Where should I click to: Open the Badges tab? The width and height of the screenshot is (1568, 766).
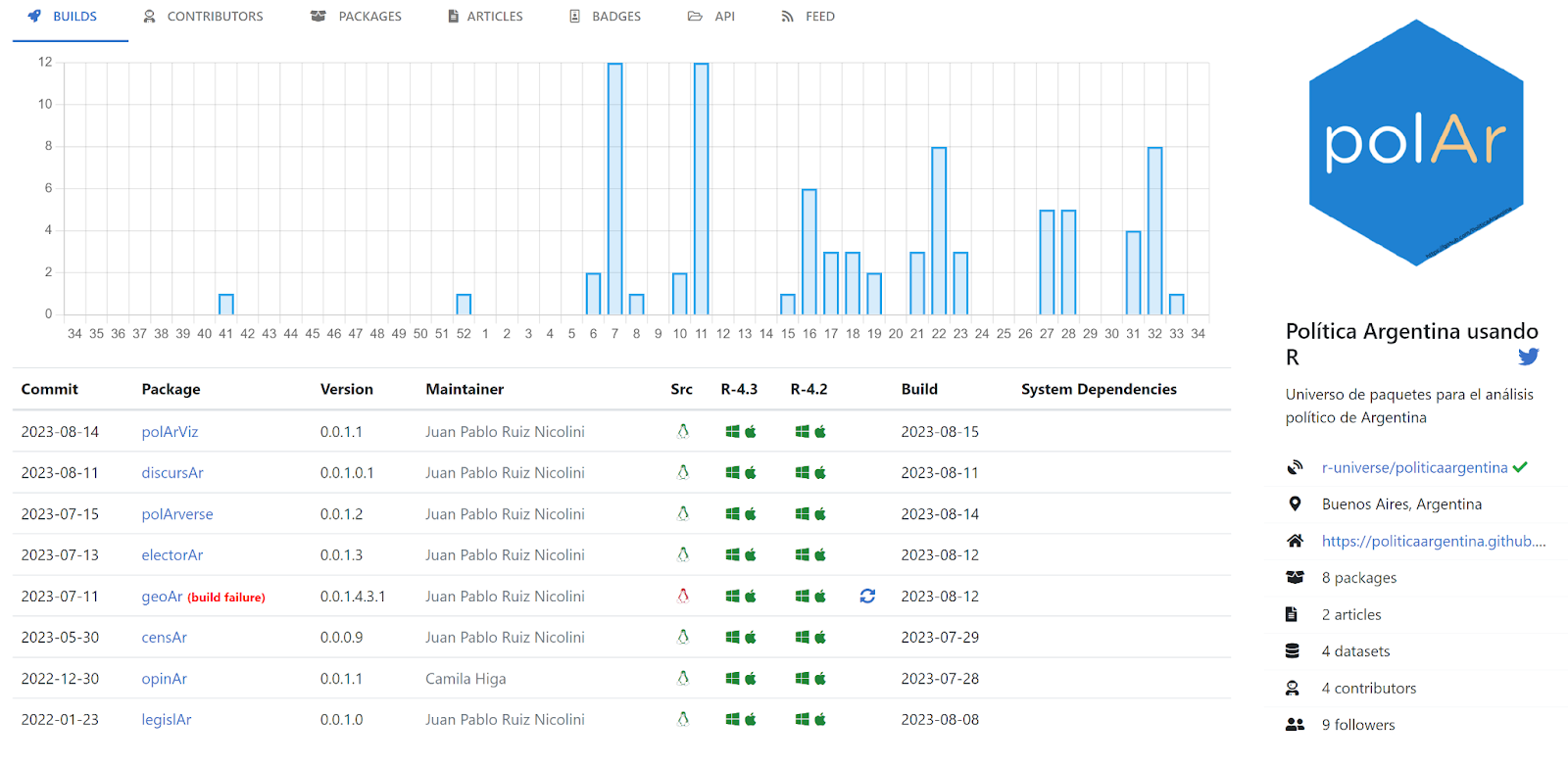[x=606, y=17]
